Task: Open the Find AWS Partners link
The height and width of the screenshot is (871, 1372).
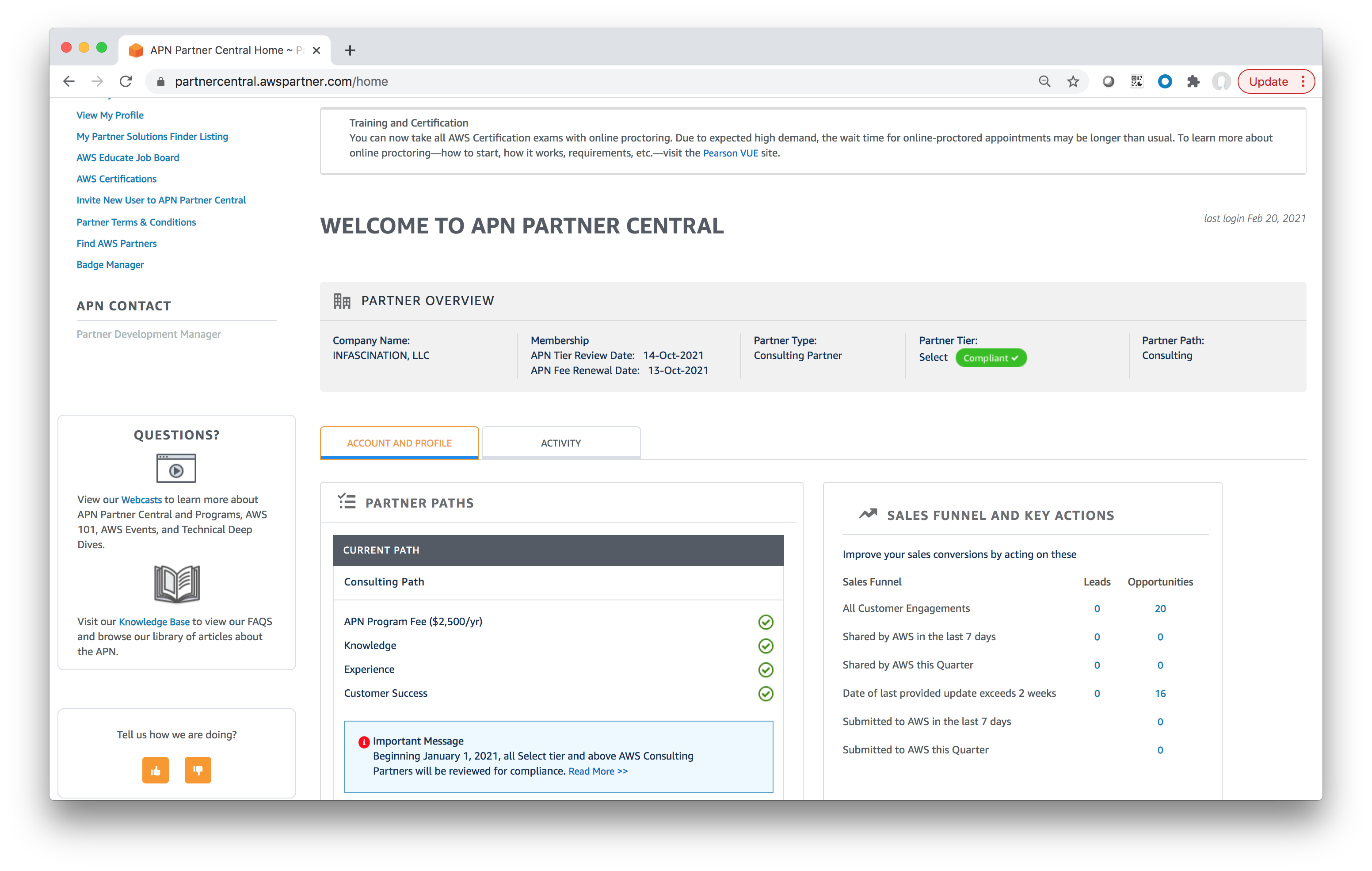Action: [116, 244]
